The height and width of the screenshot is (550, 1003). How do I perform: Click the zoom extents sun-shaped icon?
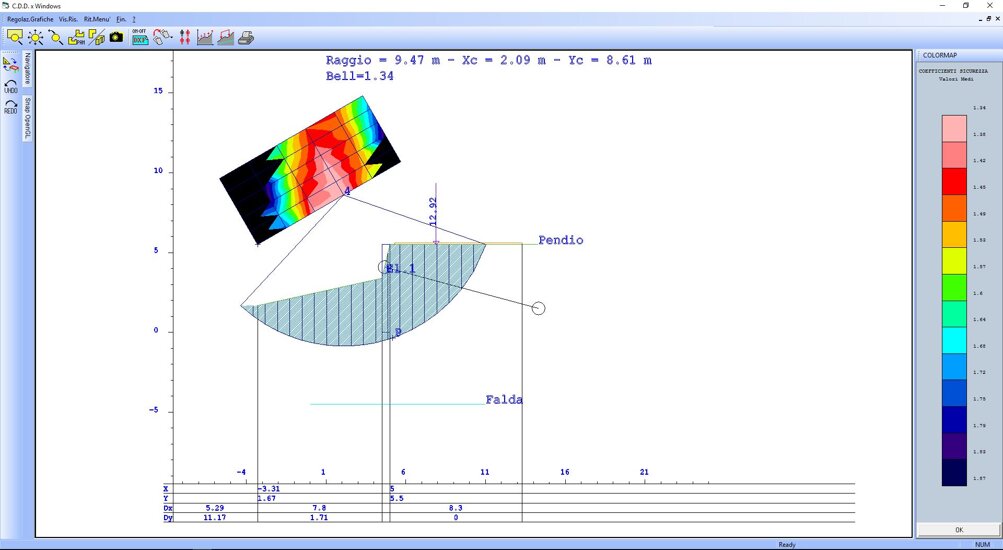35,37
